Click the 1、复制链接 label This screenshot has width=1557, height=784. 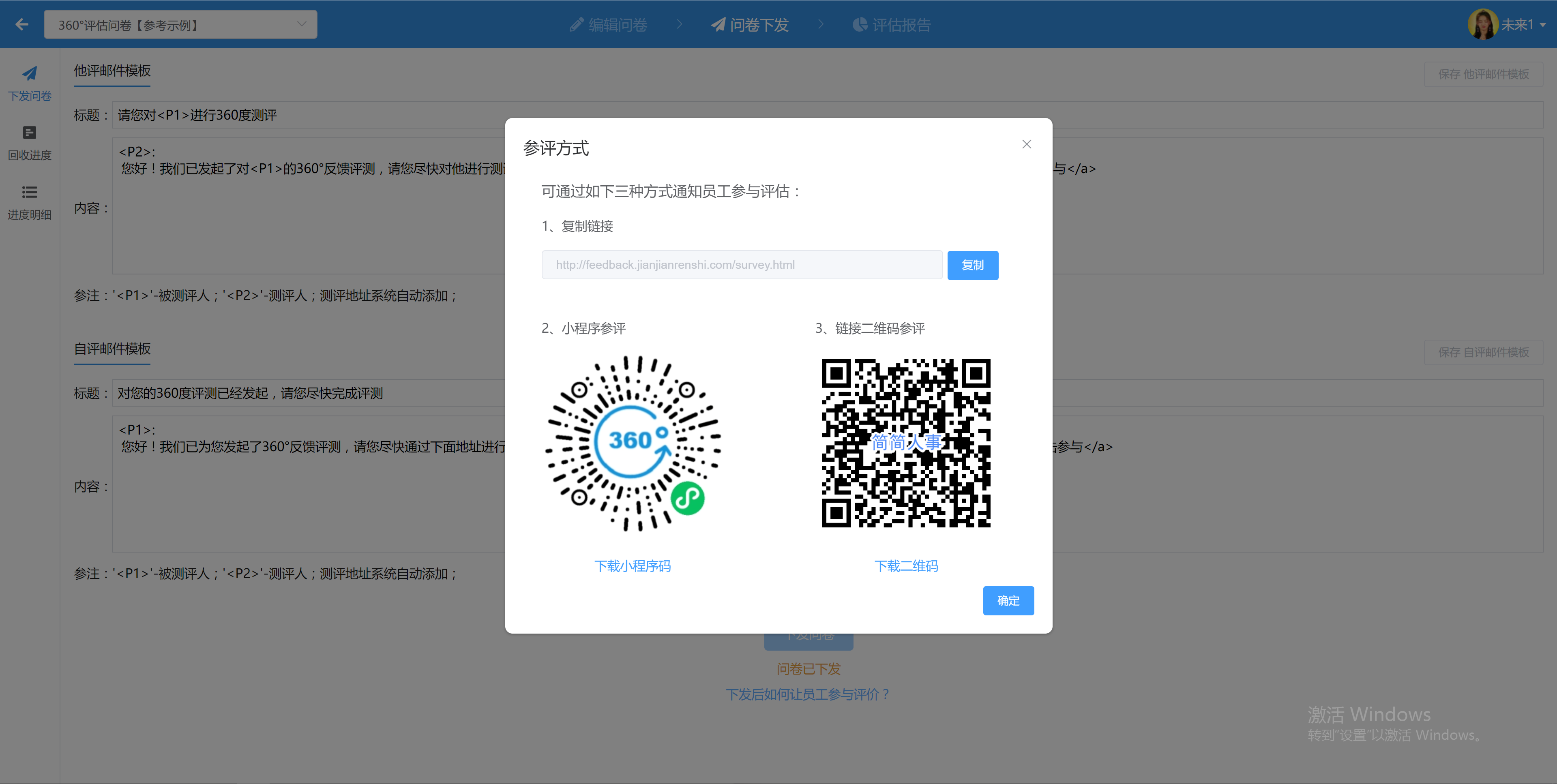[577, 226]
